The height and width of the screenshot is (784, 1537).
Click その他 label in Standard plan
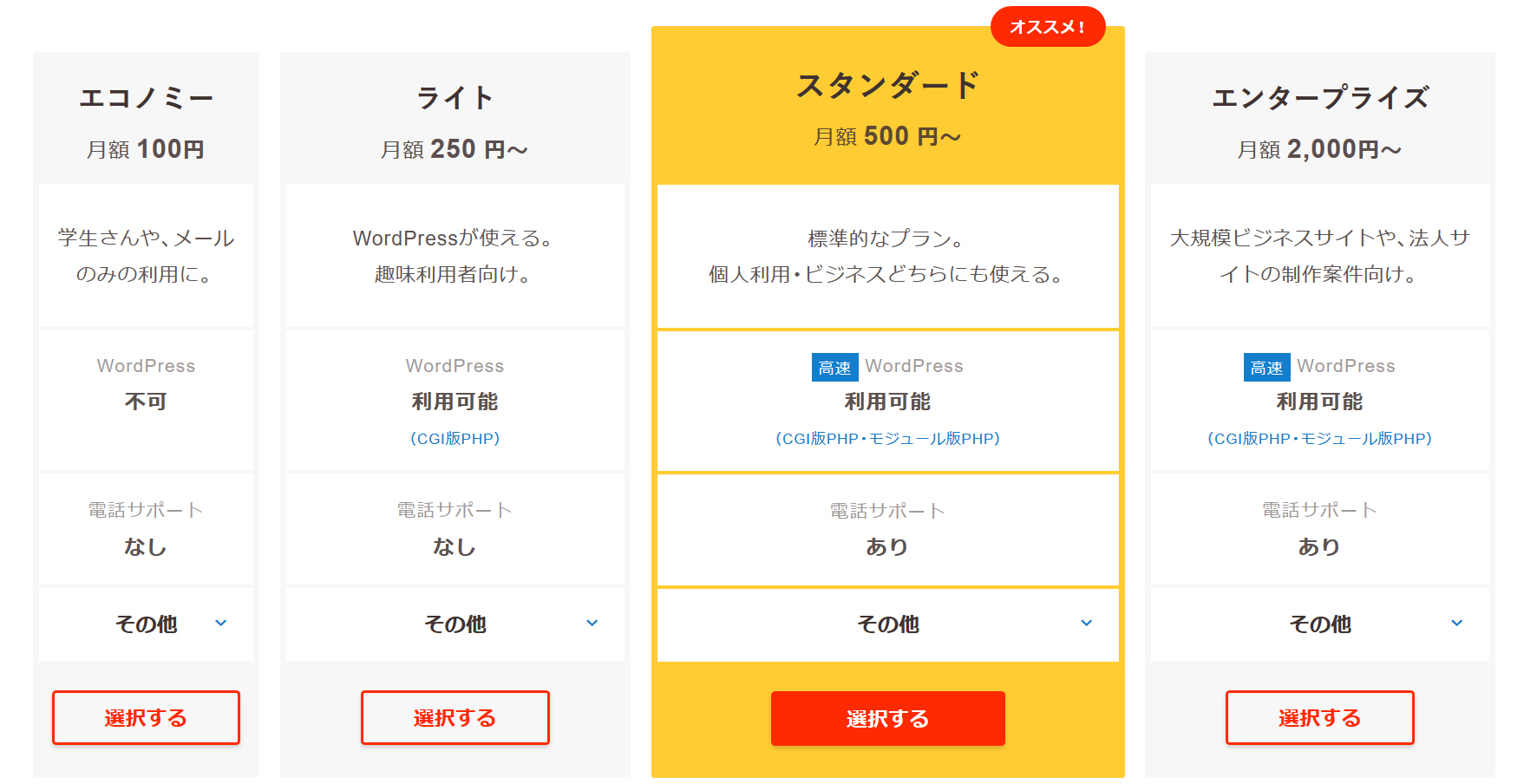887,624
